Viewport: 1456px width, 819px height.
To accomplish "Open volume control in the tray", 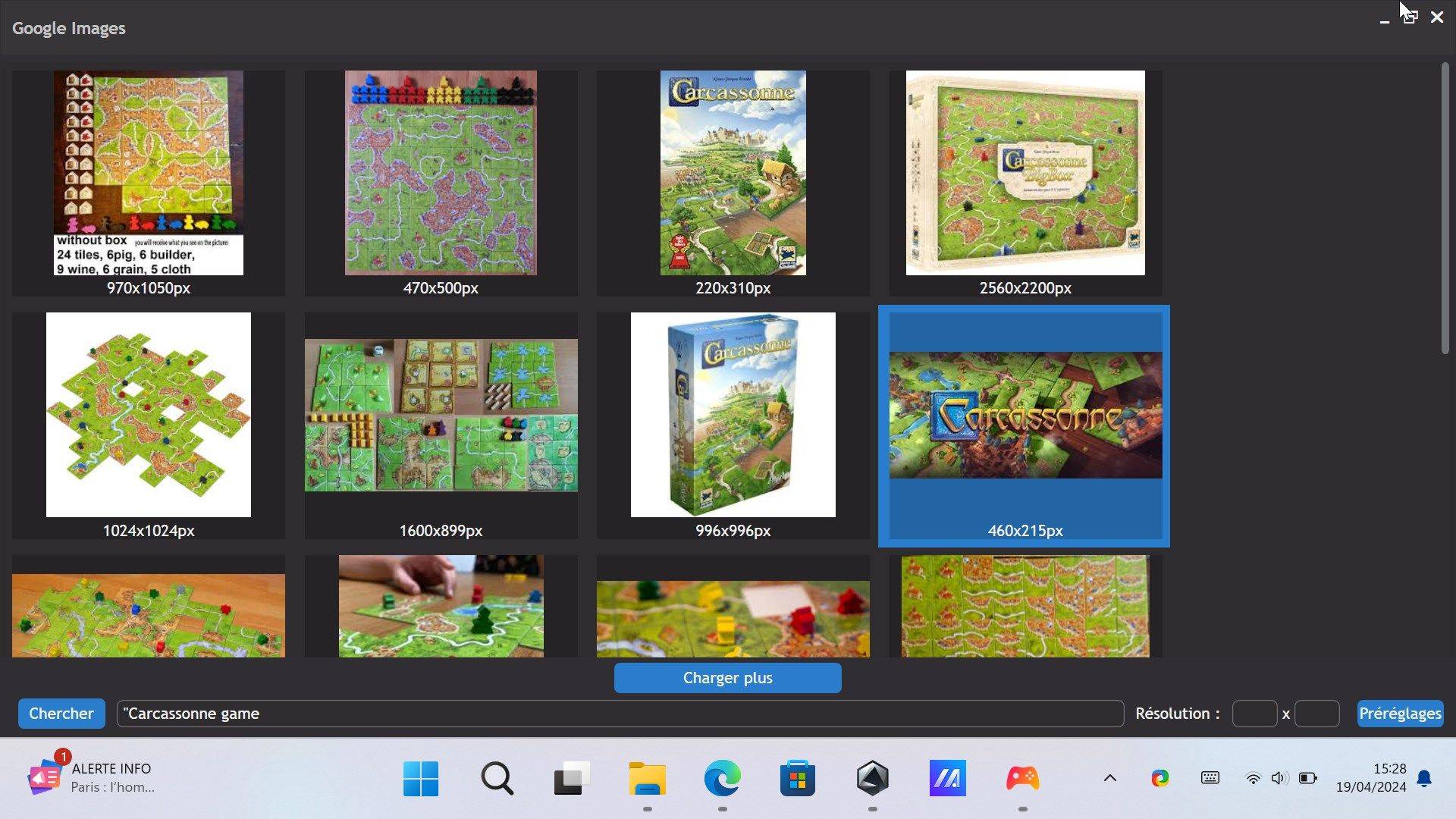I will point(1279,779).
